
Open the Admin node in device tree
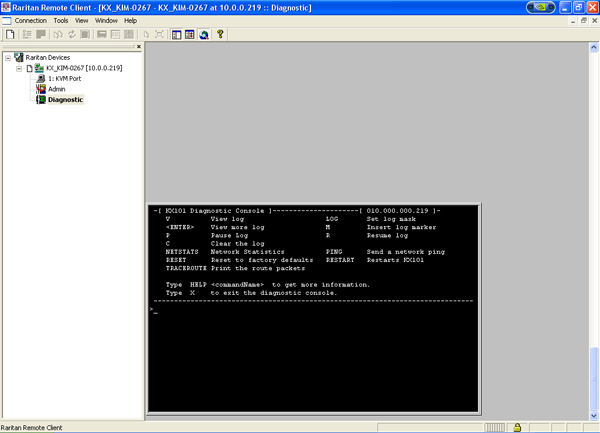pyautogui.click(x=57, y=89)
